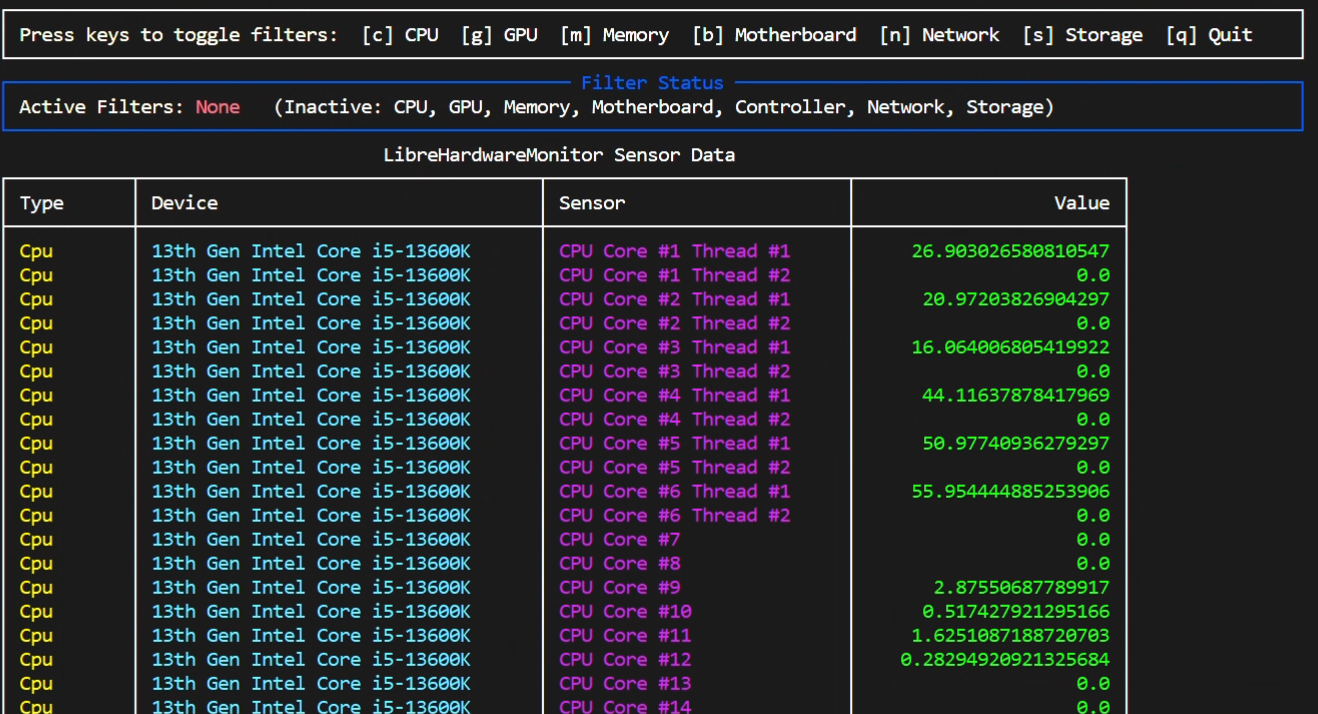Click the [q] Quit hint
The width and height of the screenshot is (1318, 714).
(x=1209, y=35)
